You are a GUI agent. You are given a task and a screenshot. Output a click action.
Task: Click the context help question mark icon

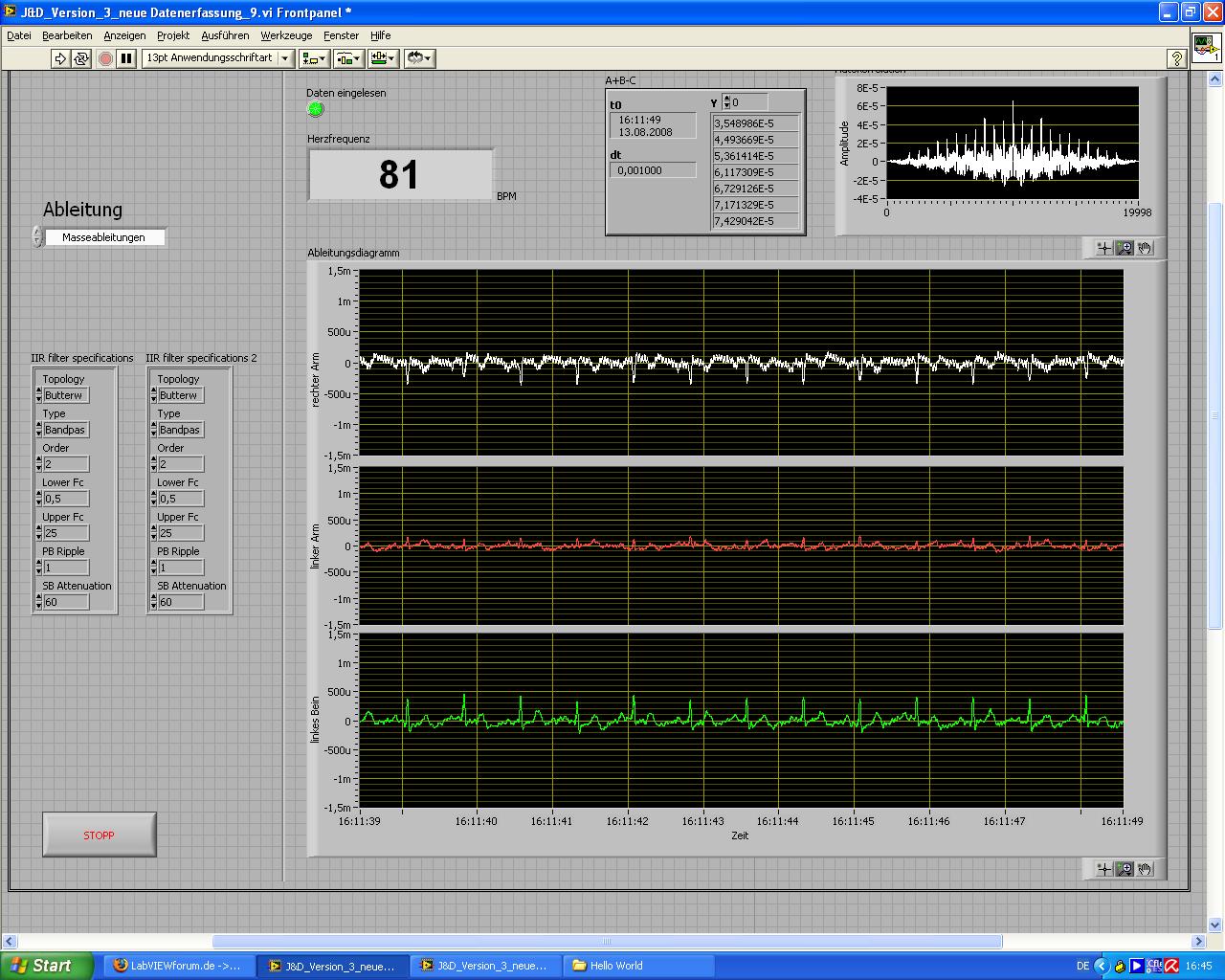(x=1177, y=58)
